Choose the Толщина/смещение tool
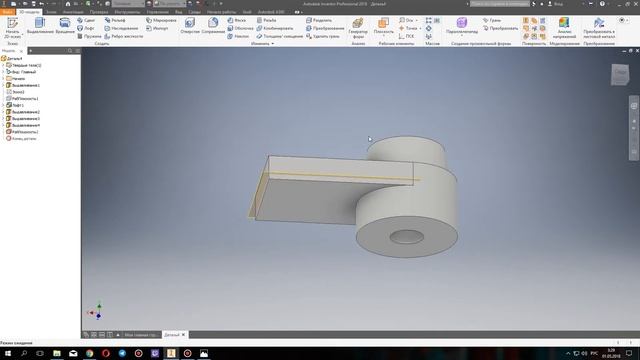Viewport: 640px width, 360px height. 280,36
